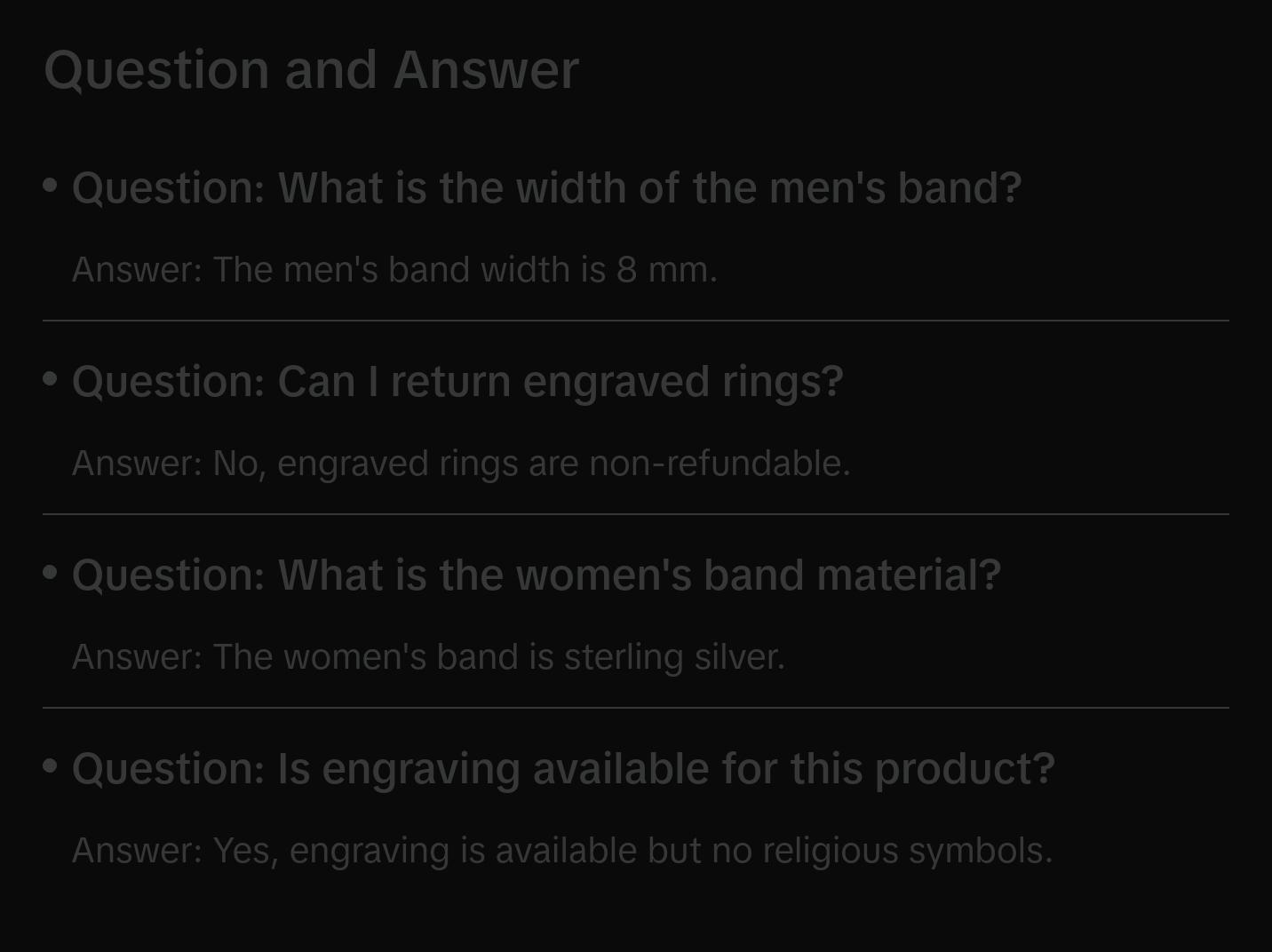Click the "8 mm" value text

[x=666, y=270]
